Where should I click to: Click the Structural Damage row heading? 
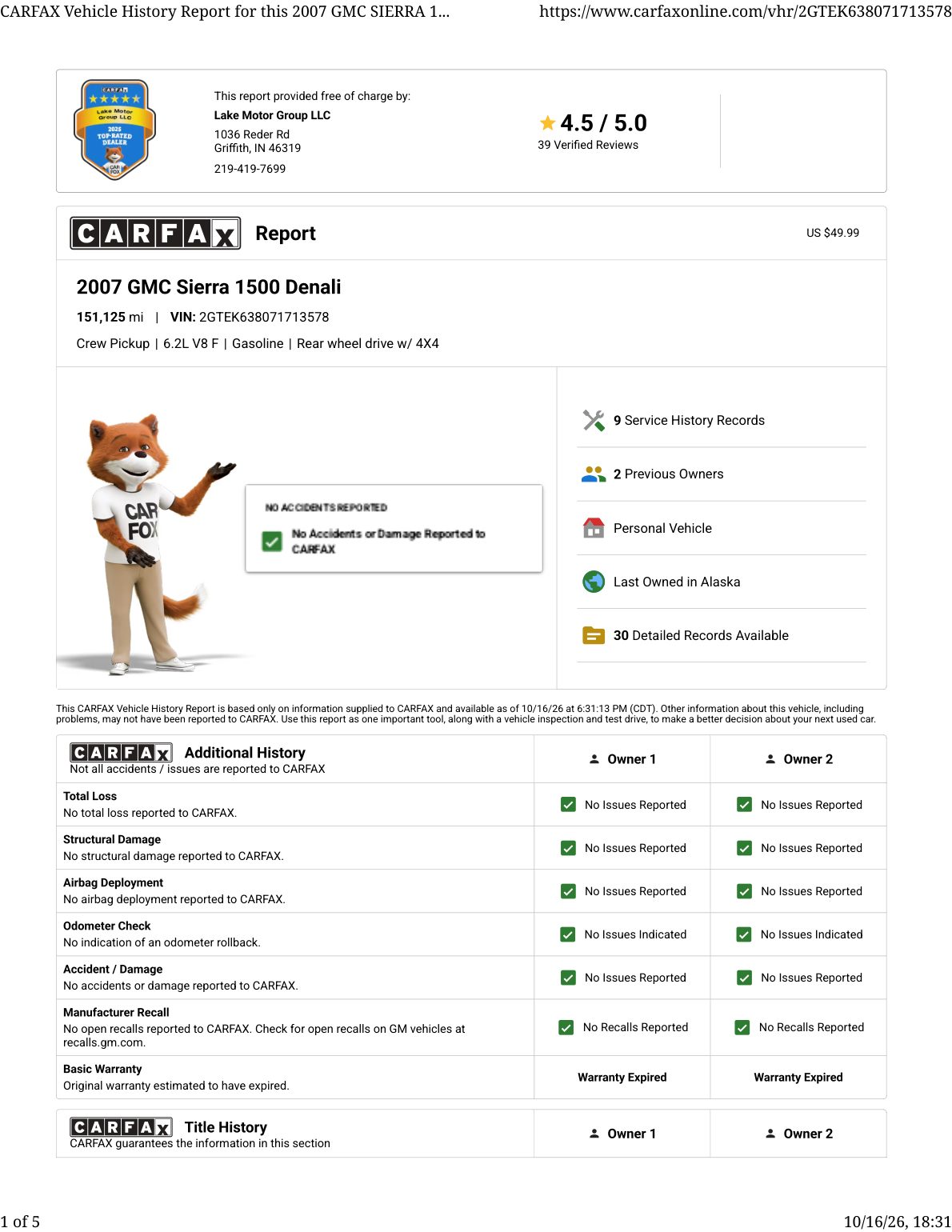(112, 839)
